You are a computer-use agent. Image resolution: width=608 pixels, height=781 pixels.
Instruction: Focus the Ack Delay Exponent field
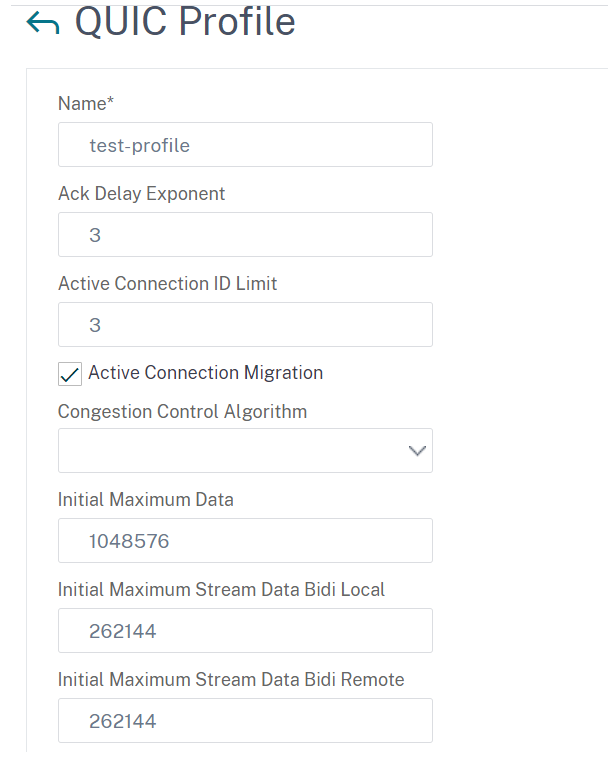[245, 235]
